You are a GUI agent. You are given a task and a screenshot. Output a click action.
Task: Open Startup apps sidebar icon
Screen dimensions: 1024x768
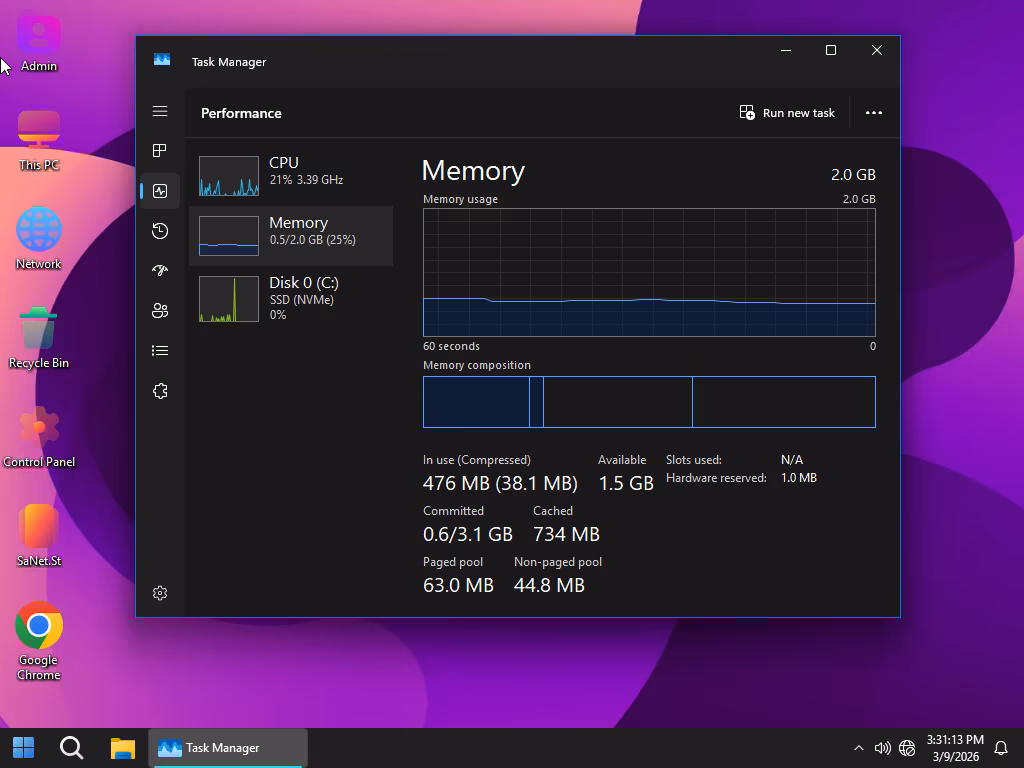pos(160,271)
